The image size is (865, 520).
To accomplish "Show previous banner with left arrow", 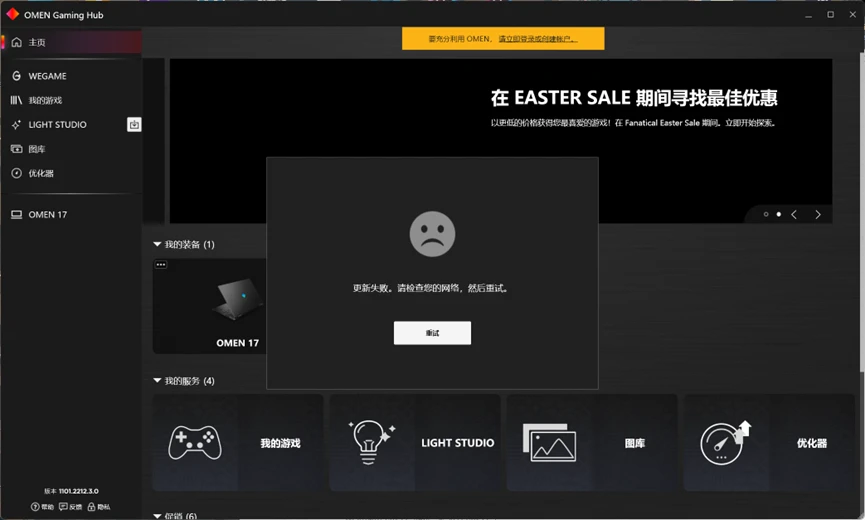I will click(x=794, y=215).
